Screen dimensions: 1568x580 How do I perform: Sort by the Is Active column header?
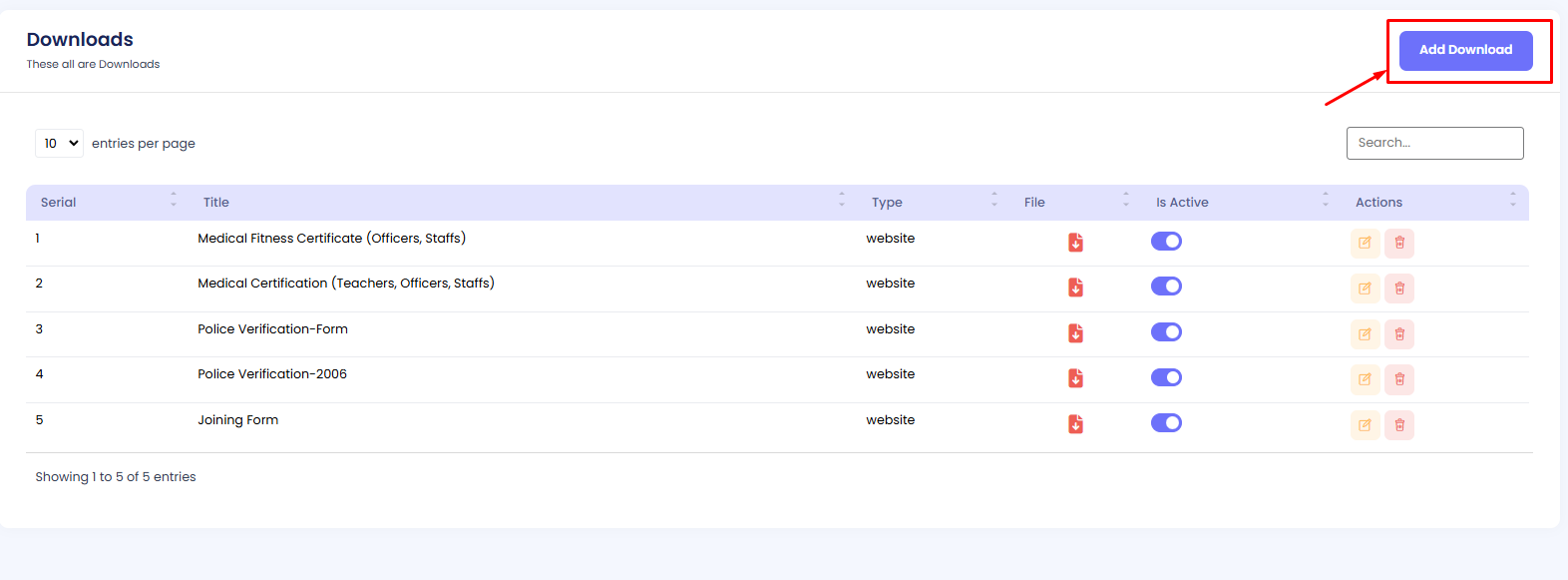click(1182, 203)
